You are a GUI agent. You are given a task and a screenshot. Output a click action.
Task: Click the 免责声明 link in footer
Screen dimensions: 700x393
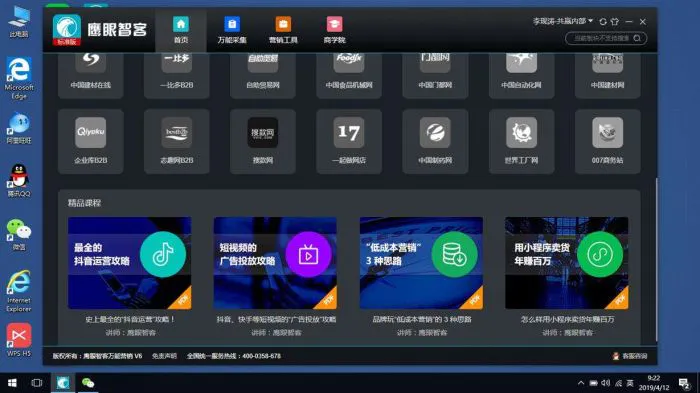point(164,356)
